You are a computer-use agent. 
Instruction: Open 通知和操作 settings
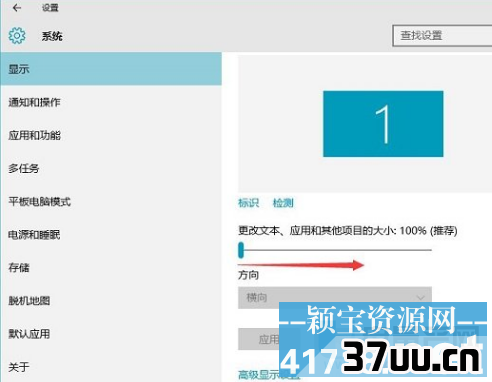111,102
